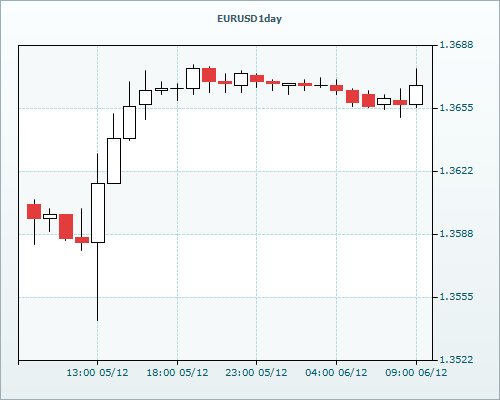Click the tallest white candle with long lower wick
Screen dimensions: 500x400
[x=98, y=213]
